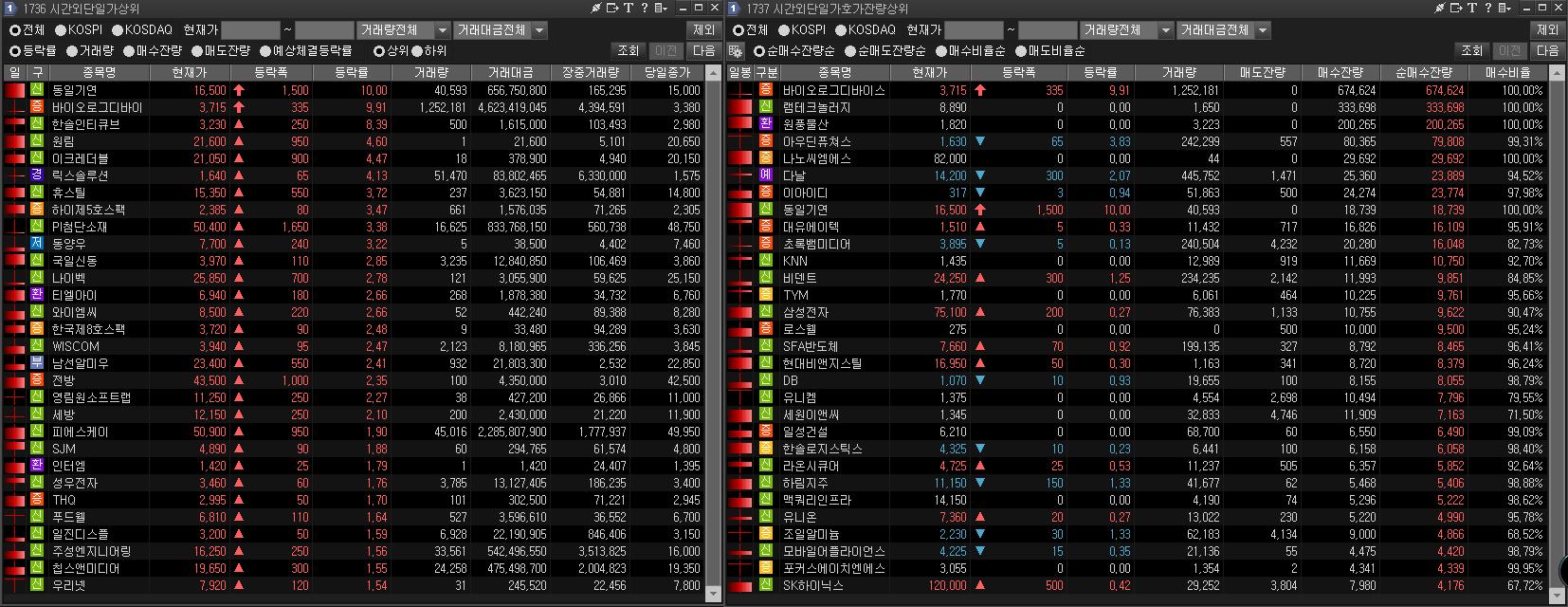Click the 부 badge beside 남선알미우
This screenshot has width=1568, height=607.
pyautogui.click(x=37, y=362)
